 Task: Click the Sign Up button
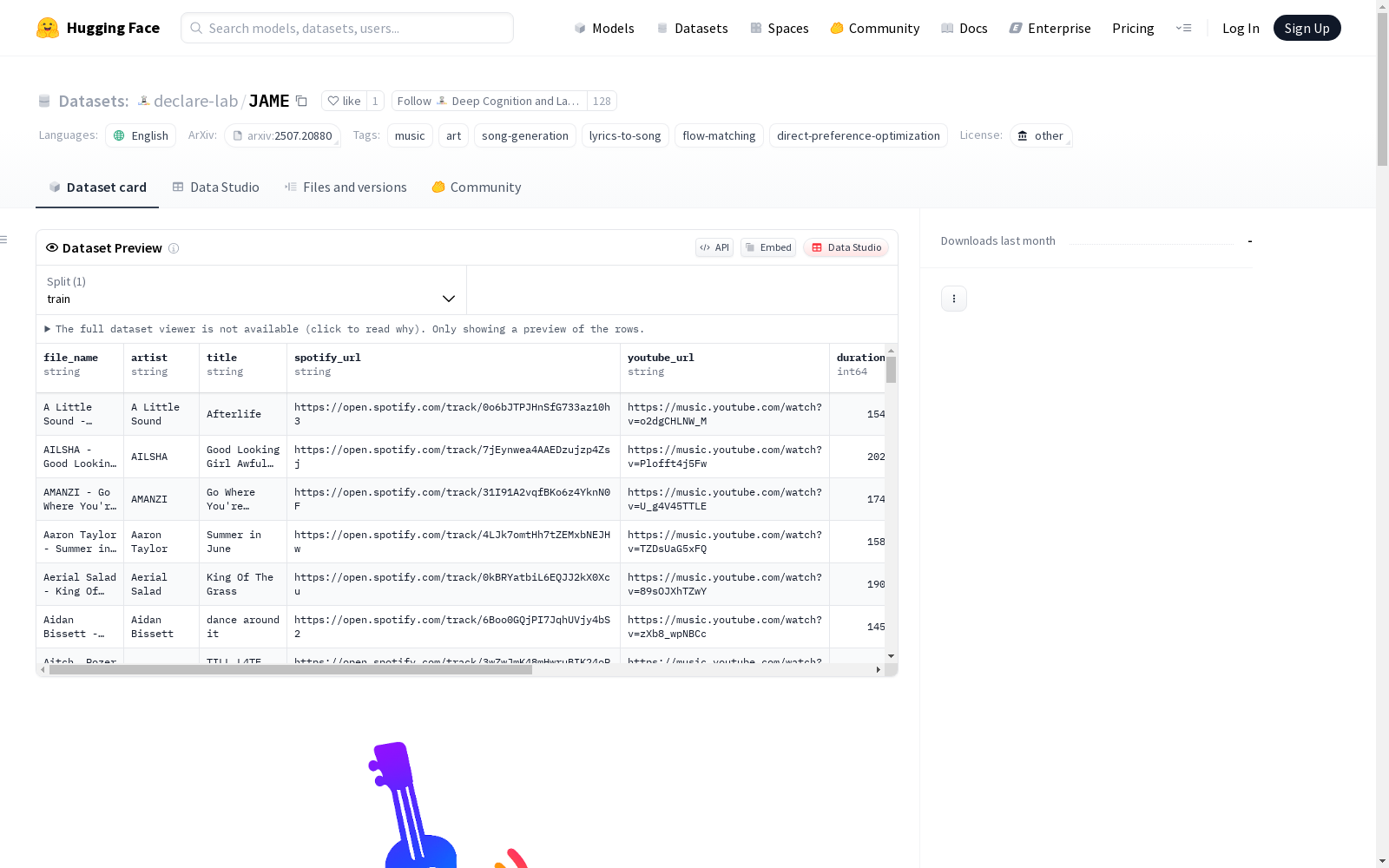(1307, 28)
